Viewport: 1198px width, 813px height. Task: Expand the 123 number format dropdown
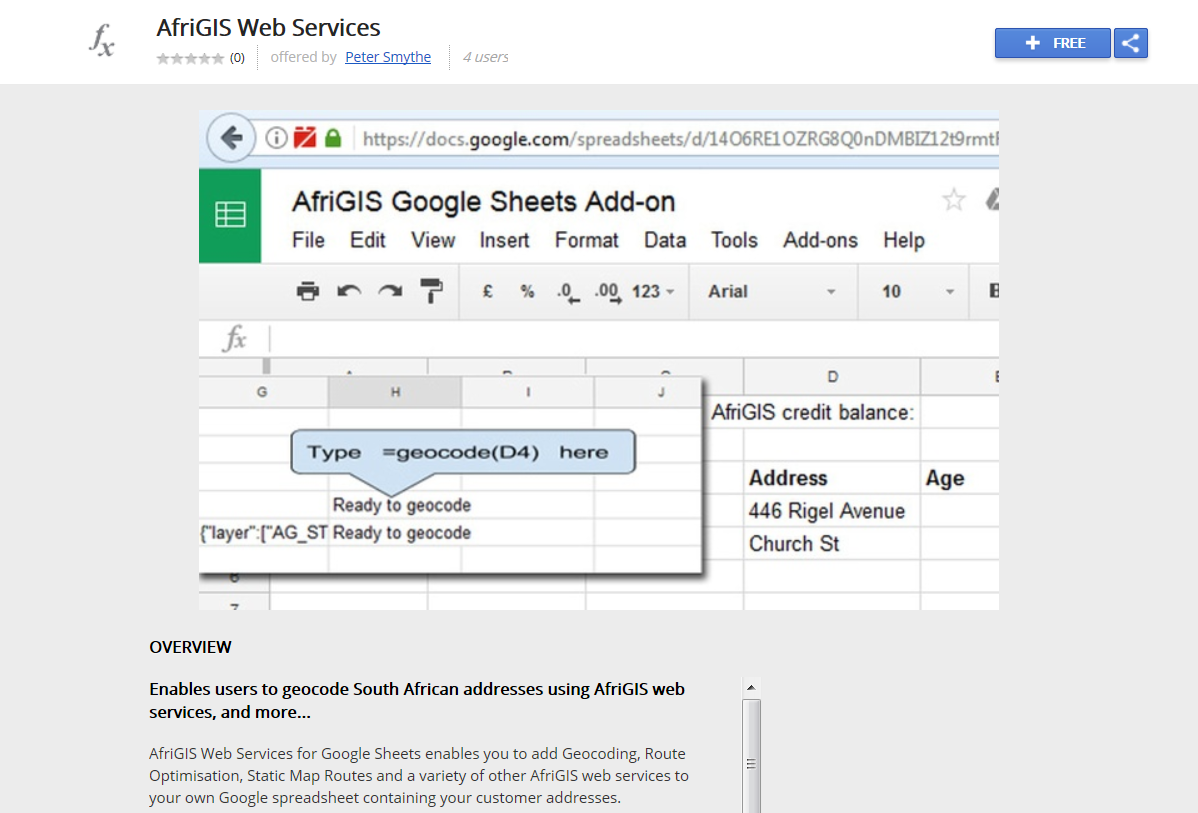[x=654, y=291]
